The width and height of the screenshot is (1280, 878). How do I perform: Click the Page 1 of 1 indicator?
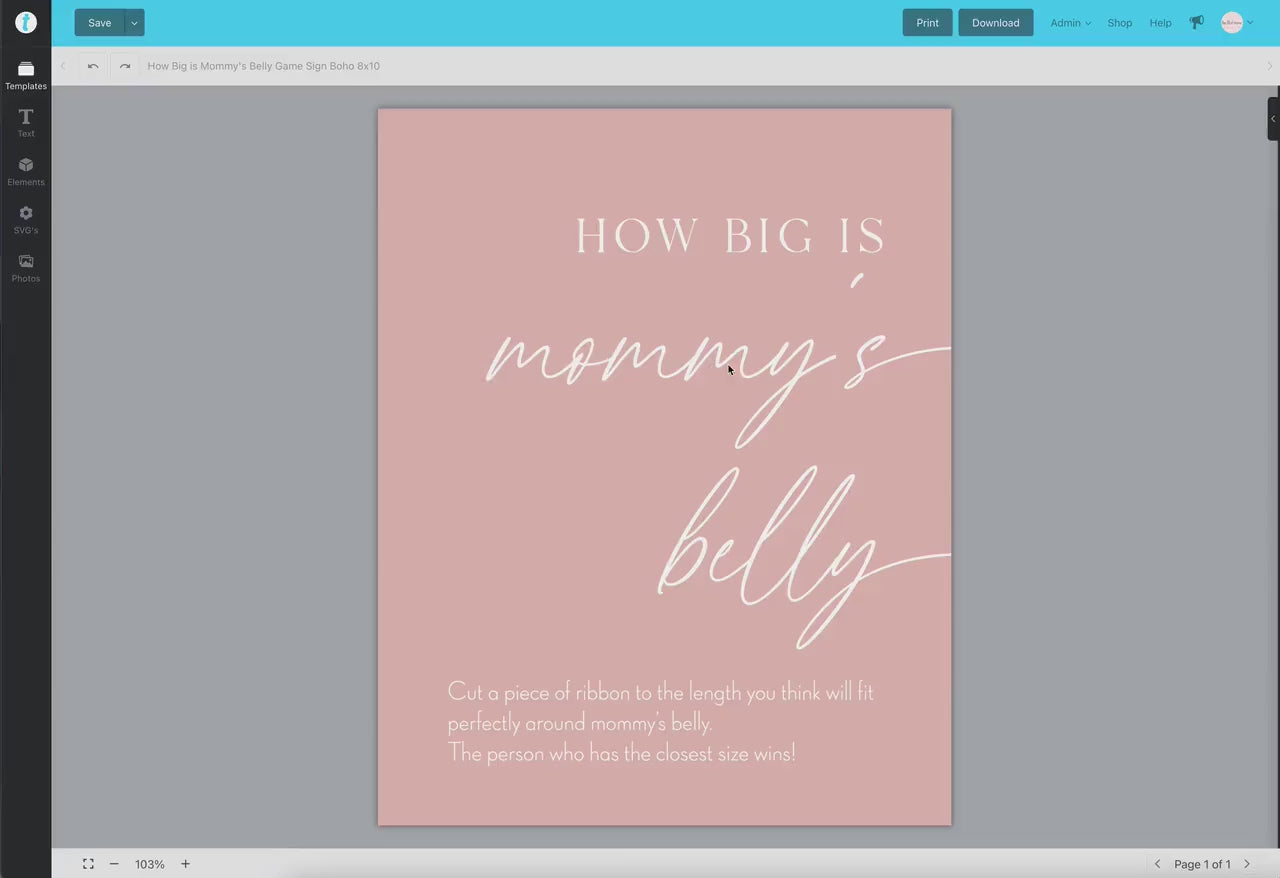click(x=1202, y=864)
